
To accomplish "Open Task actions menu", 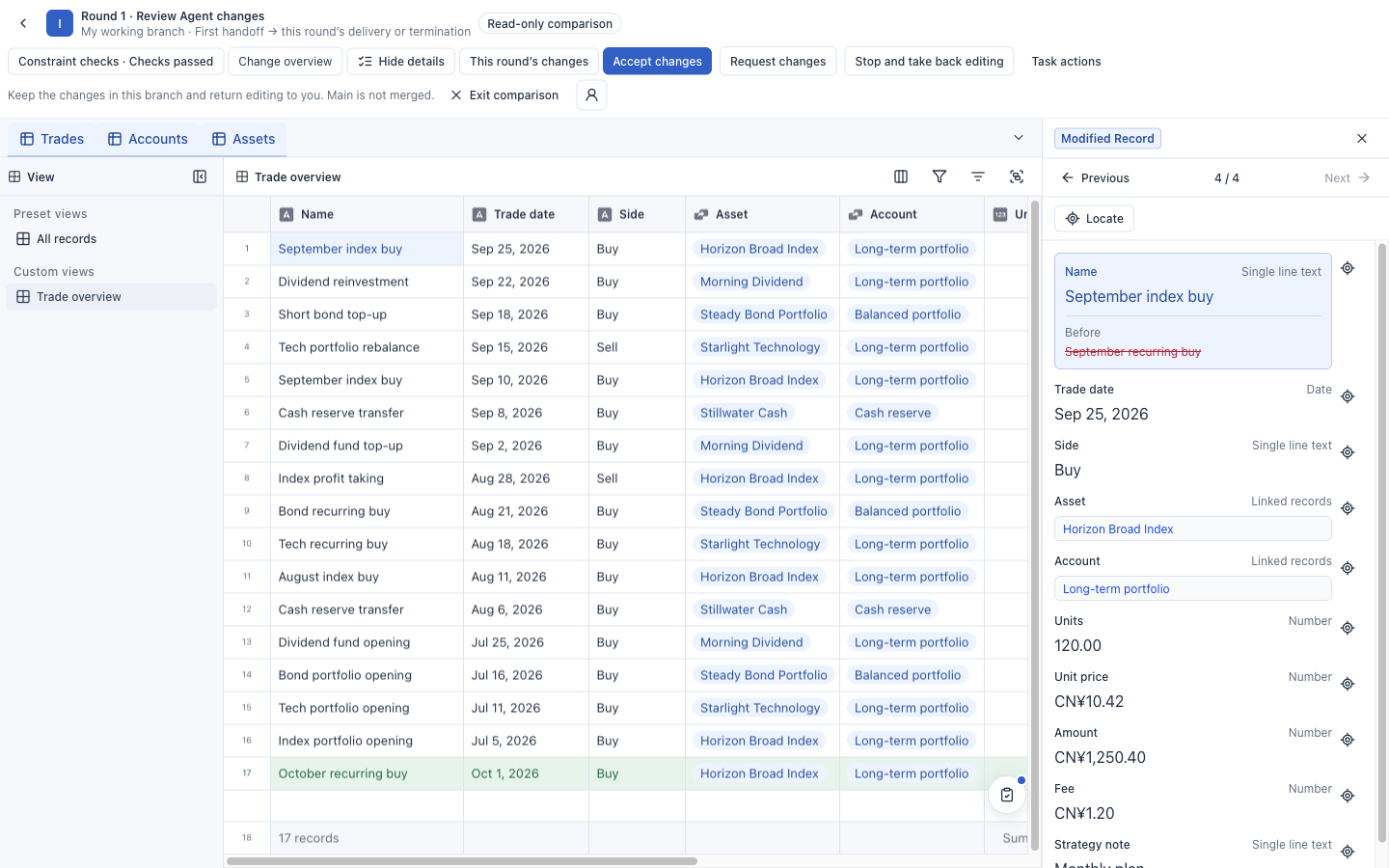I will [1066, 62].
